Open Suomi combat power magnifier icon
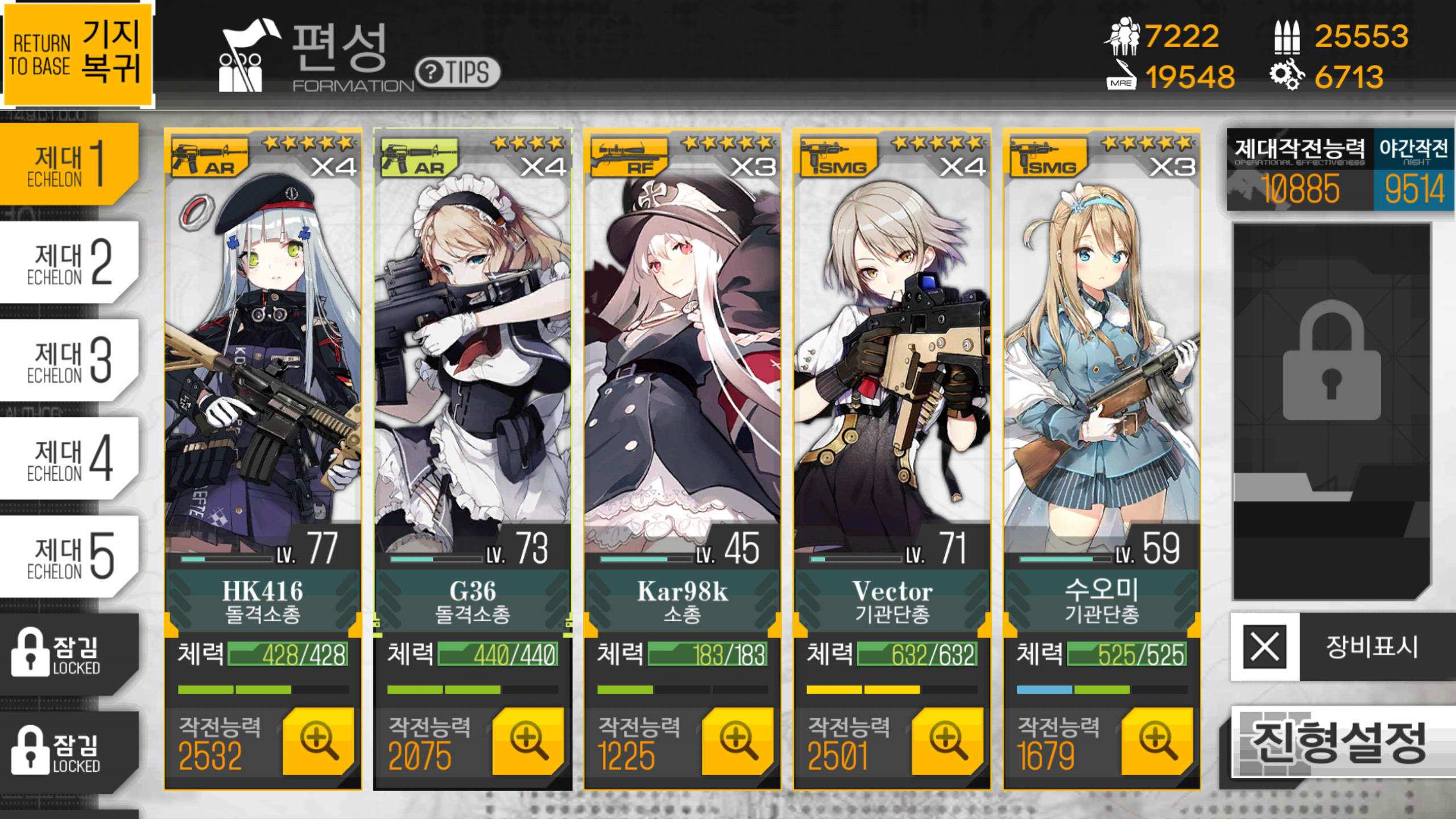Screen dimensions: 1456x819 [1157, 741]
